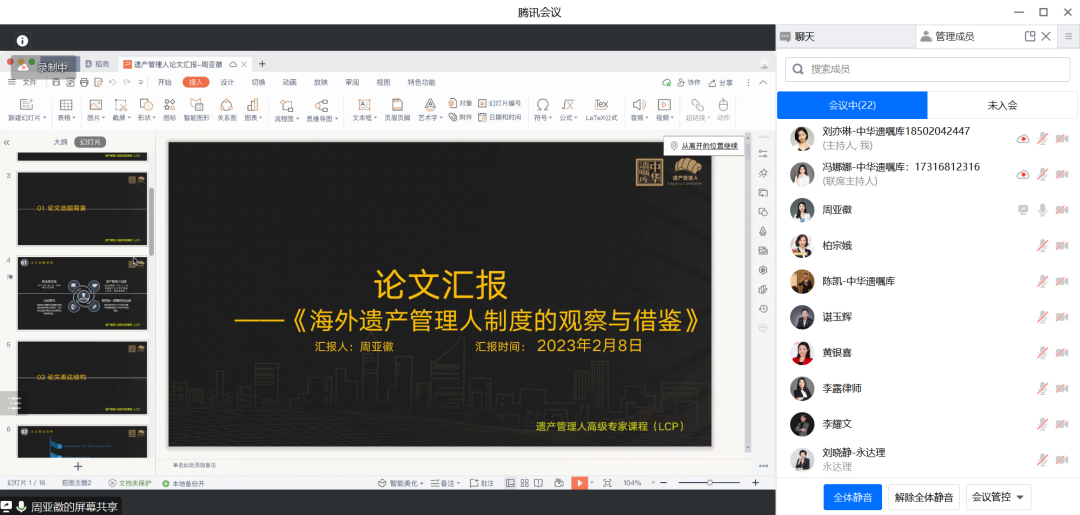The width and height of the screenshot is (1080, 515).
Task: Click the add-slide plus below thumbnails
Action: point(78,466)
